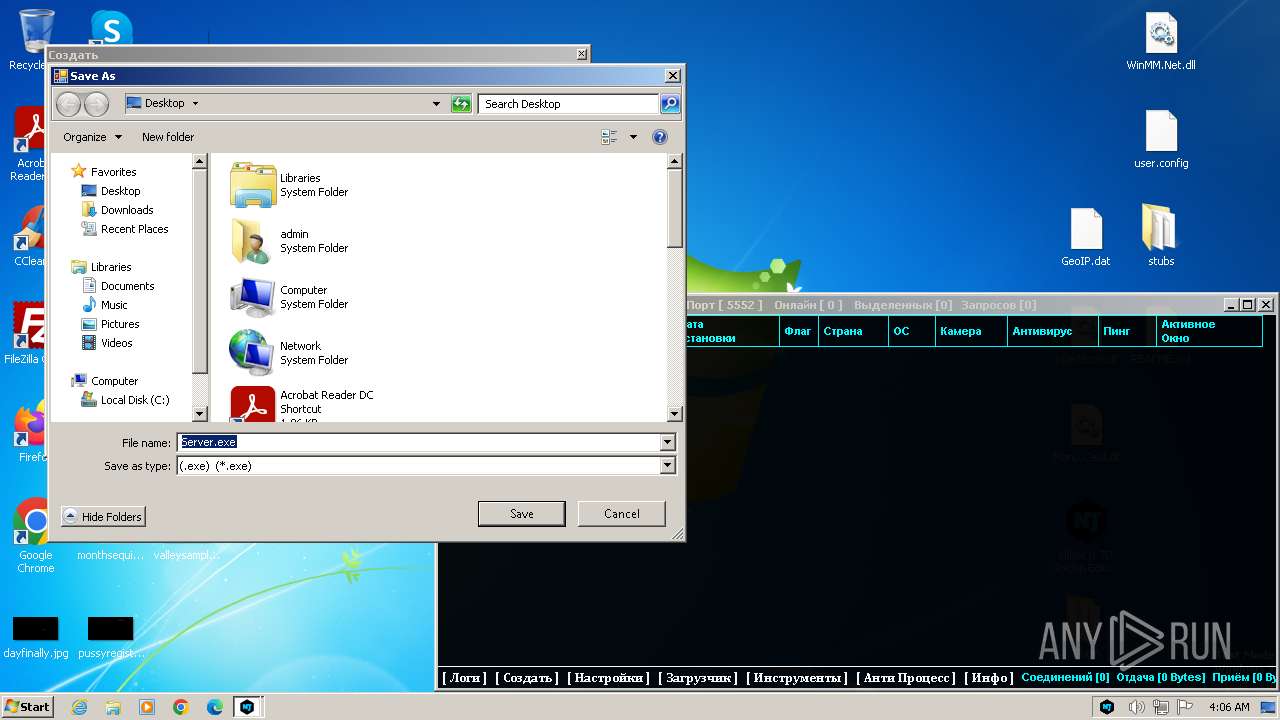Viewport: 1280px width, 720px height.
Task: Select Videos library
Action: 116,343
